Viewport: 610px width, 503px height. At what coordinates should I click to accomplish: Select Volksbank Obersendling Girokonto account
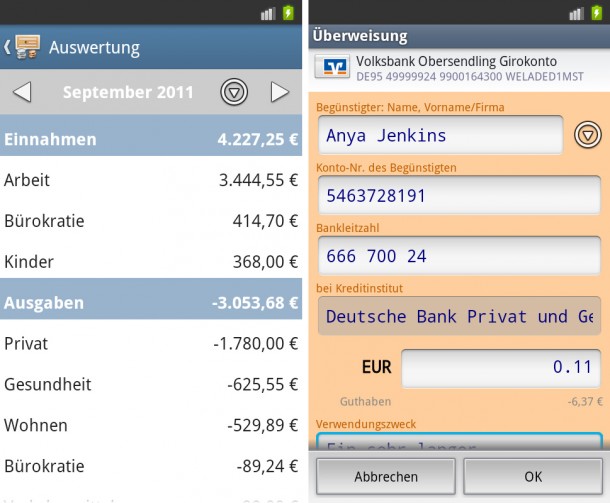click(458, 66)
